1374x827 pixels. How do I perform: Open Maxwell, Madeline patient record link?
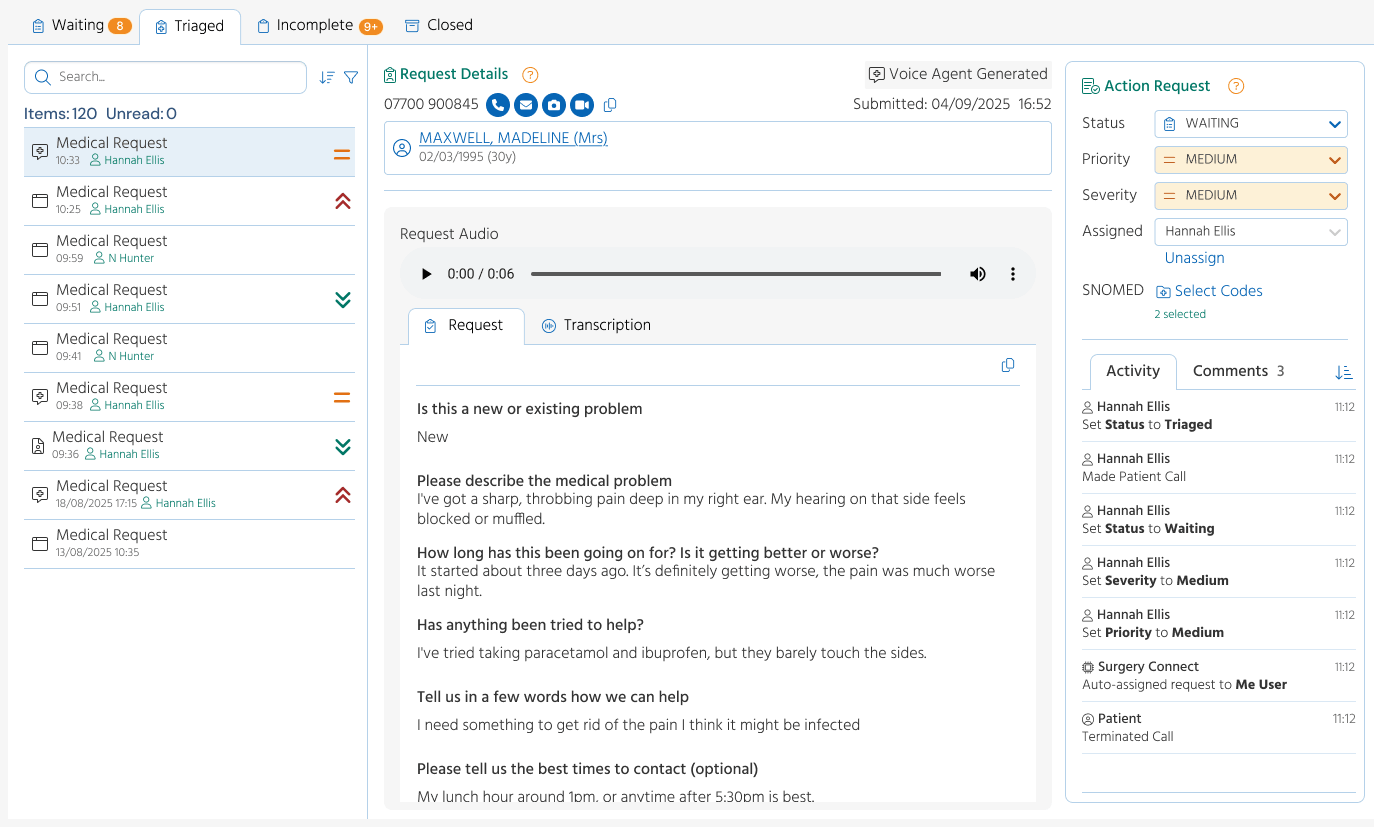(513, 139)
